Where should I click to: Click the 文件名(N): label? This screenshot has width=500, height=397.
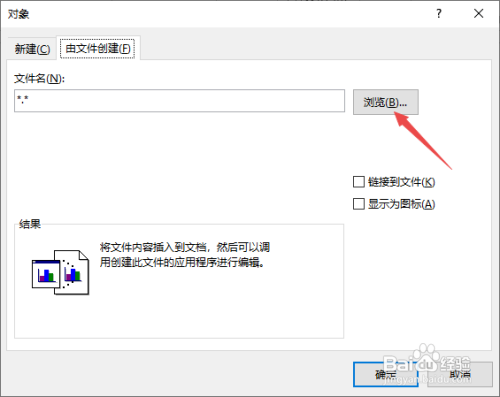coord(39,79)
